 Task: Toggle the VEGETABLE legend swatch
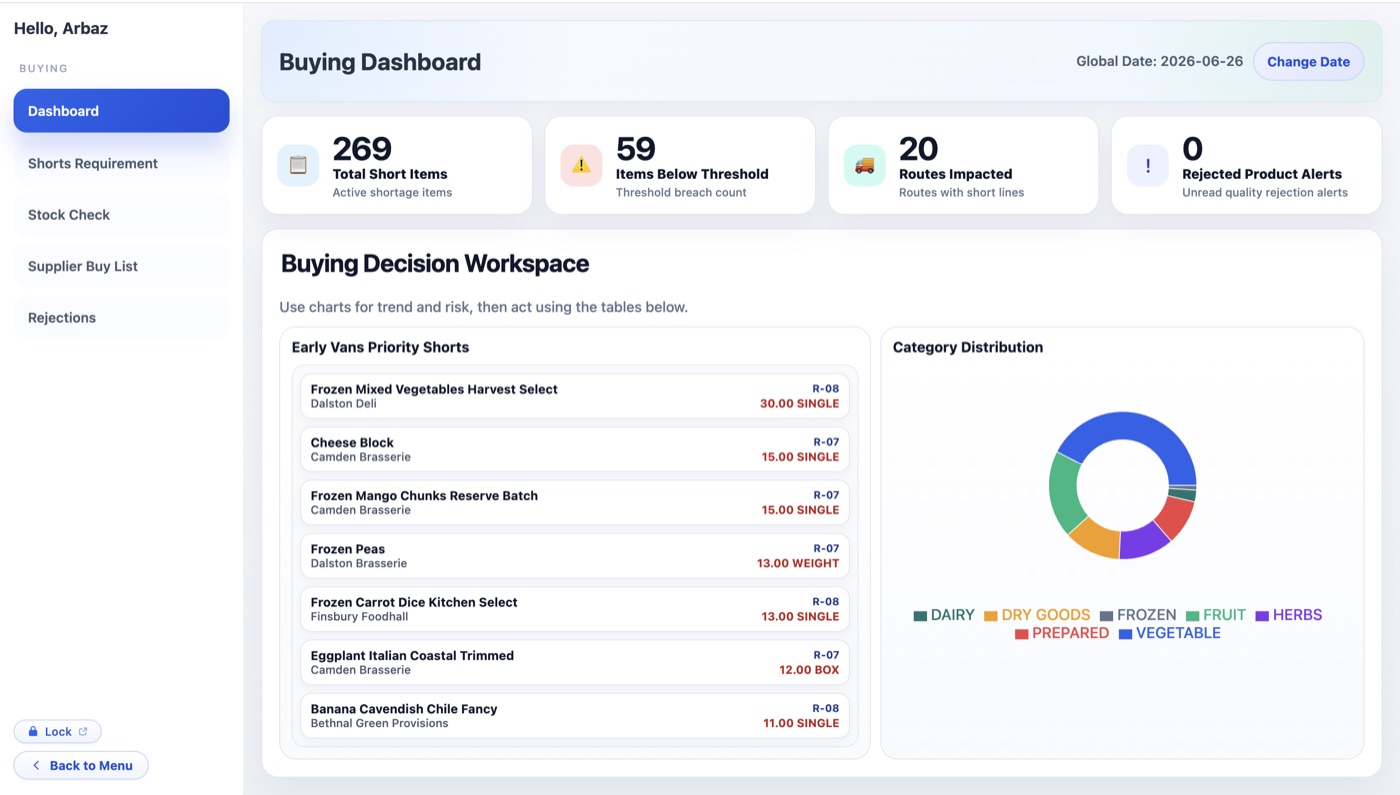coord(1126,634)
